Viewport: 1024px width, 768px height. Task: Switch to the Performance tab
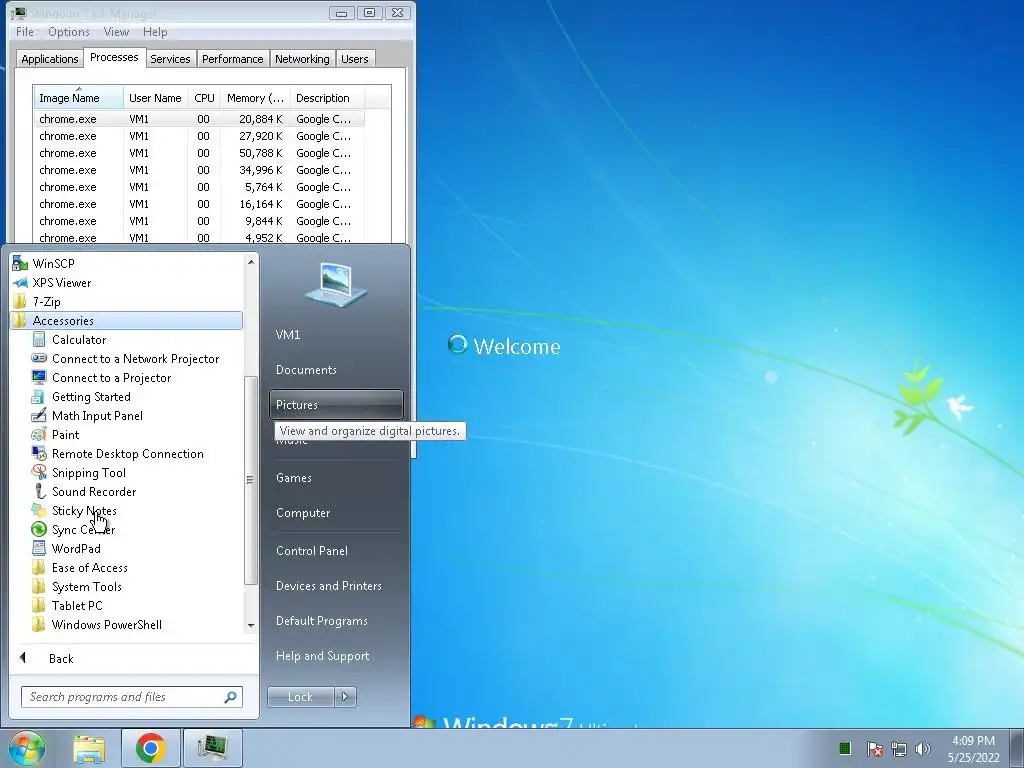pyautogui.click(x=232, y=59)
